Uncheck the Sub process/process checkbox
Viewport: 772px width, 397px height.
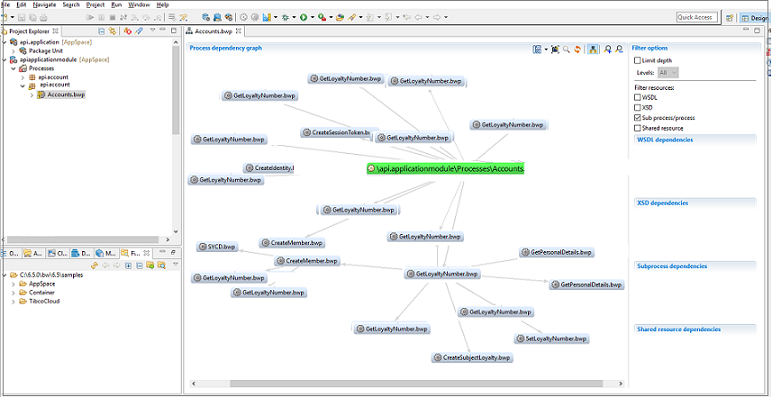[638, 118]
